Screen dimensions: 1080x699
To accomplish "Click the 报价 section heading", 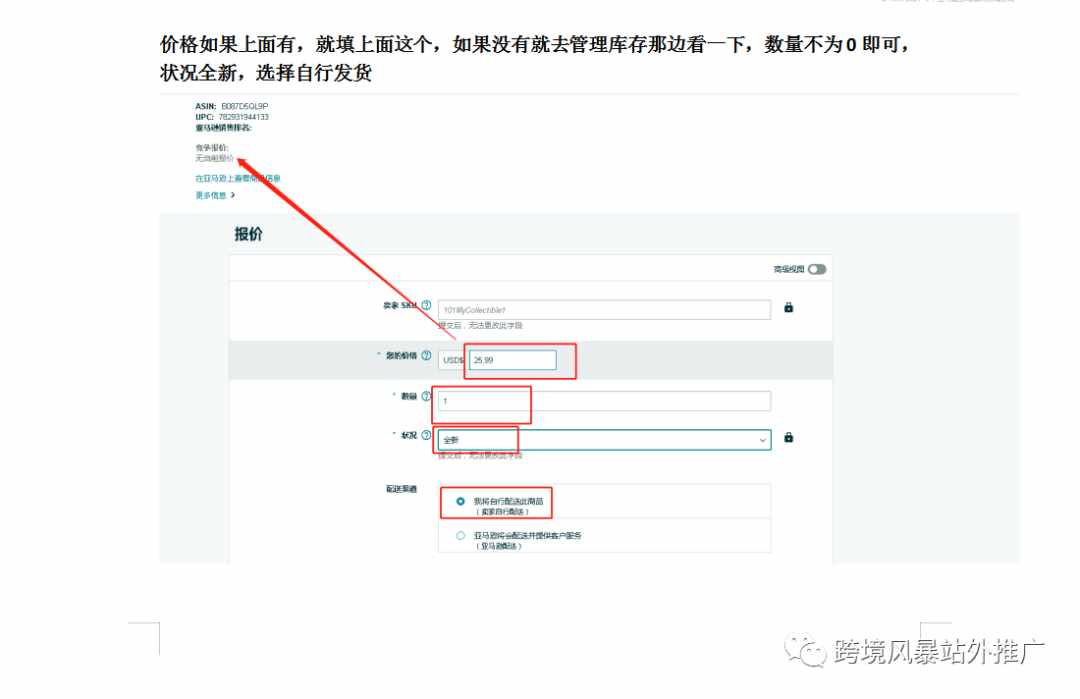I will pyautogui.click(x=249, y=234).
